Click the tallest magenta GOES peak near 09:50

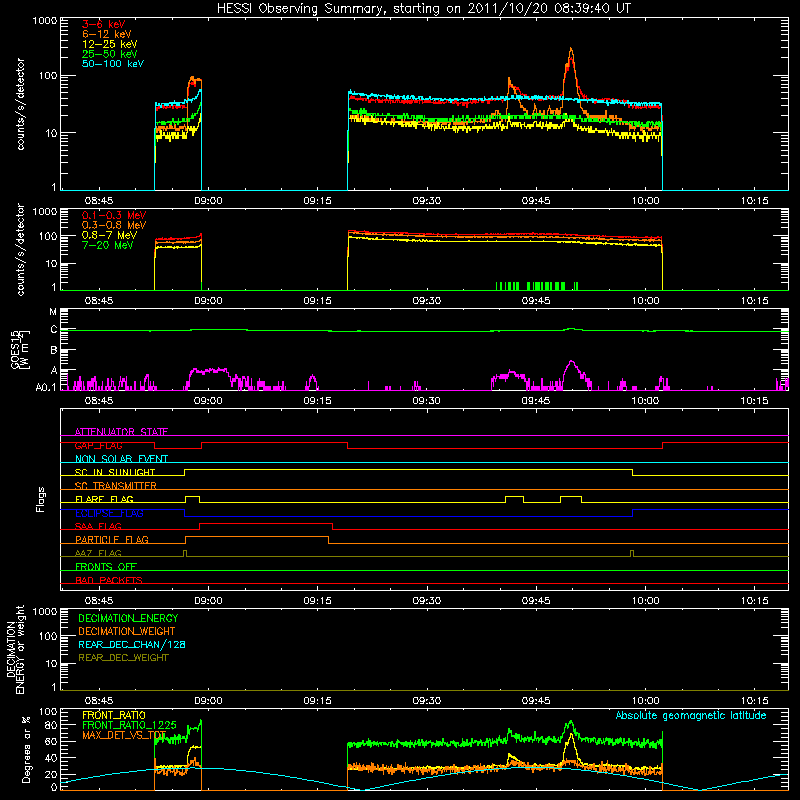point(572,362)
